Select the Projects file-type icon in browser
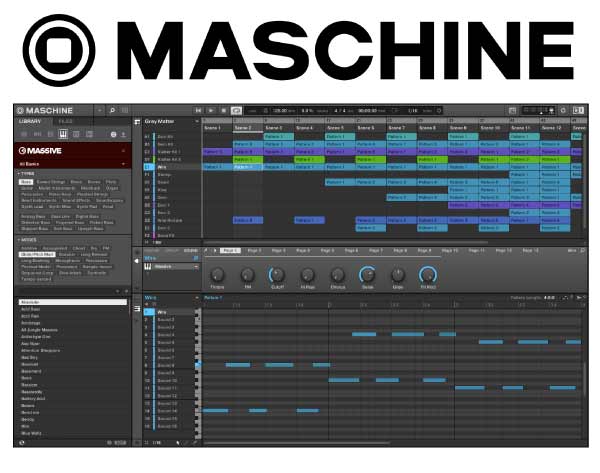600x473 pixels. click(x=24, y=134)
